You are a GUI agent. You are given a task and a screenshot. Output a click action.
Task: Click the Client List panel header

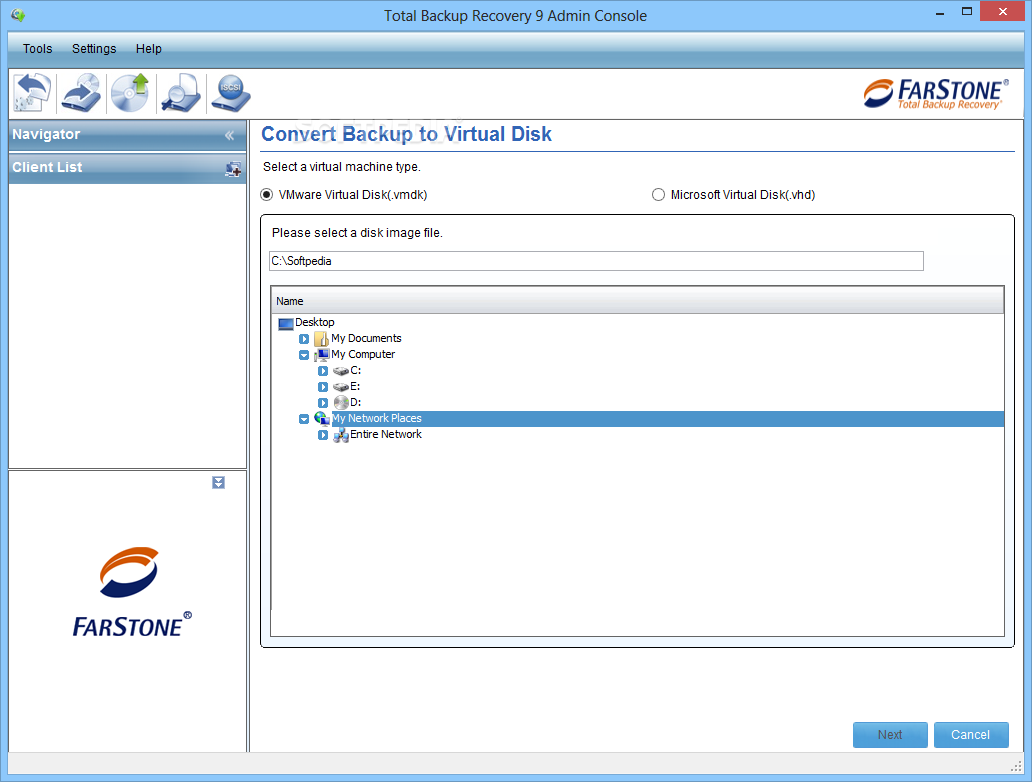127,168
